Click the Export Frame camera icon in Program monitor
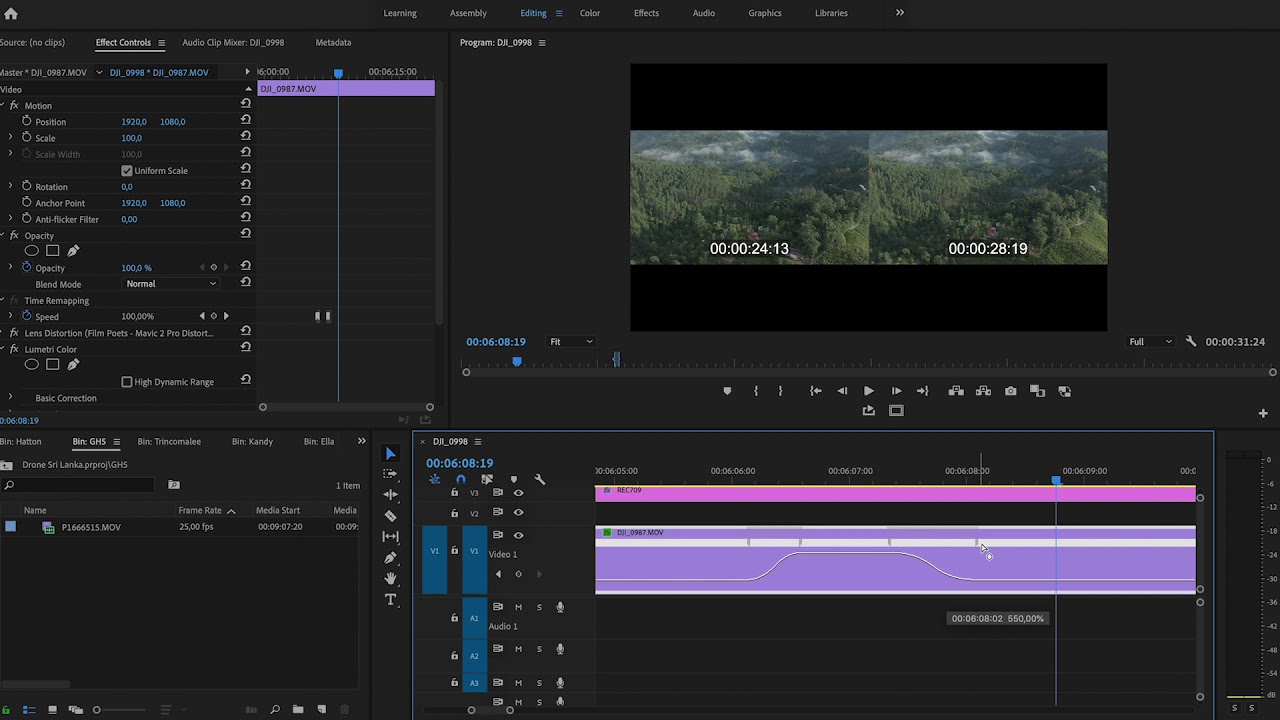This screenshot has width=1280, height=720. [1010, 391]
